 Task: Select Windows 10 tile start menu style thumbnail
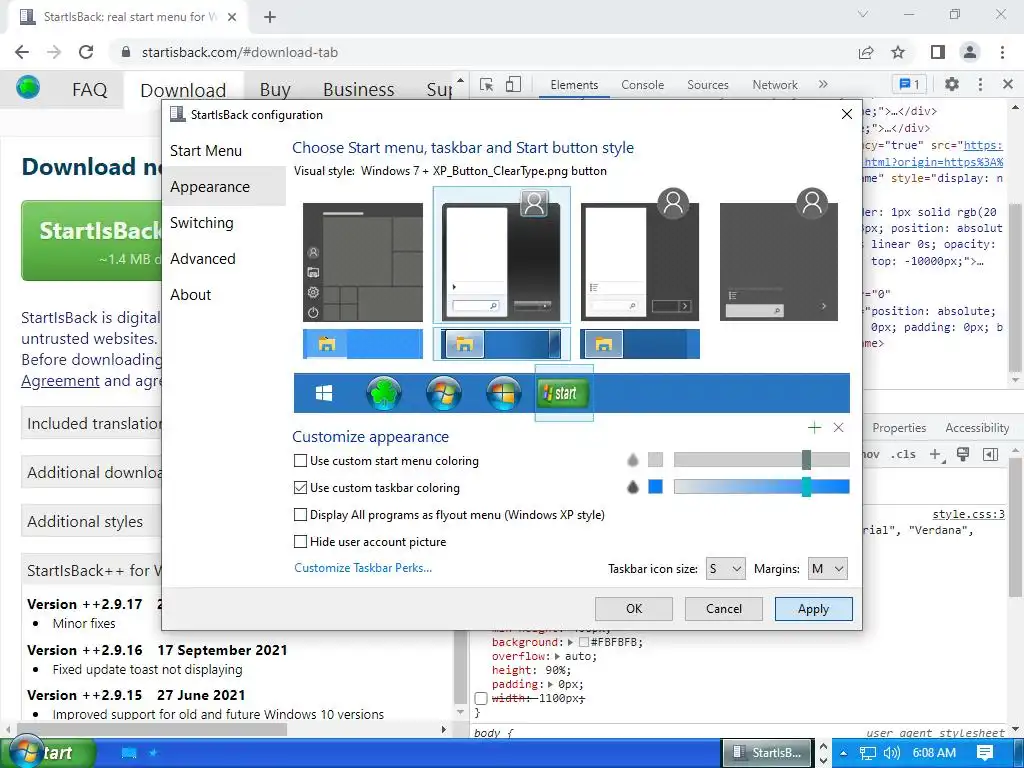(x=362, y=262)
